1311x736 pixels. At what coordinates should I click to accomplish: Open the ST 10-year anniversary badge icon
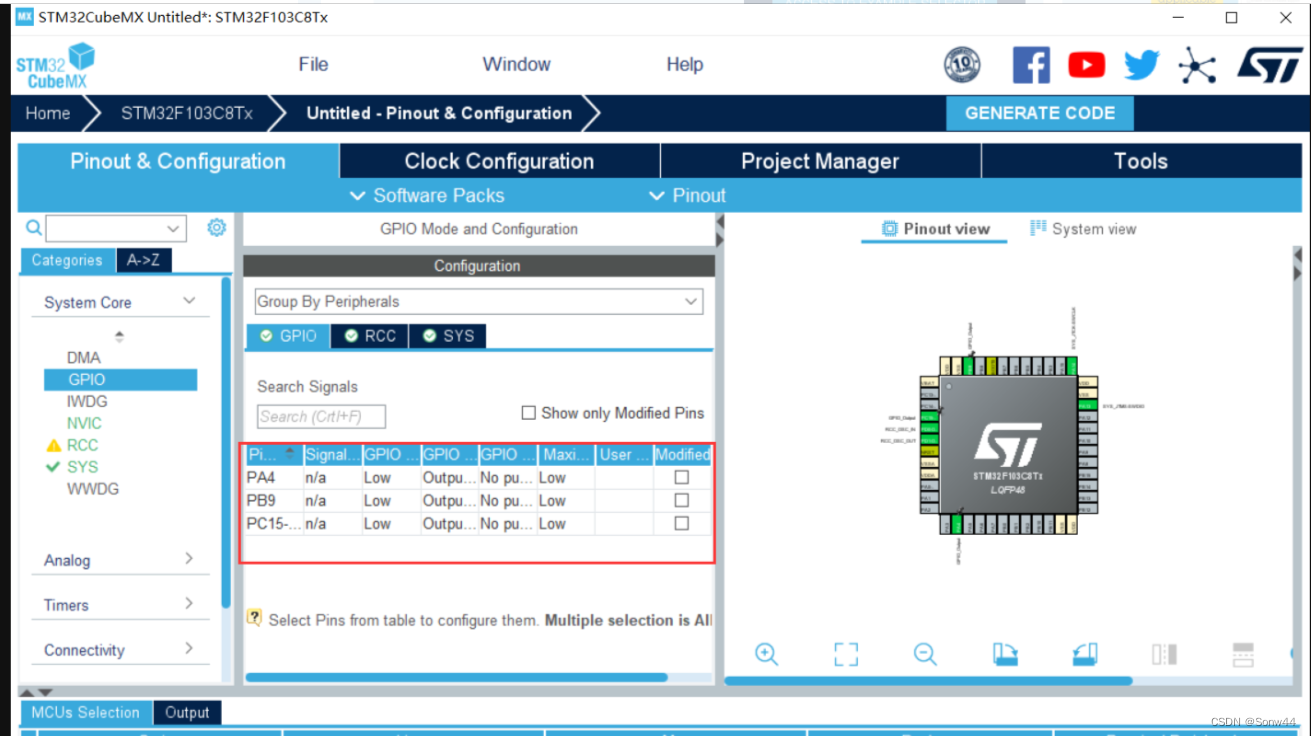(962, 66)
